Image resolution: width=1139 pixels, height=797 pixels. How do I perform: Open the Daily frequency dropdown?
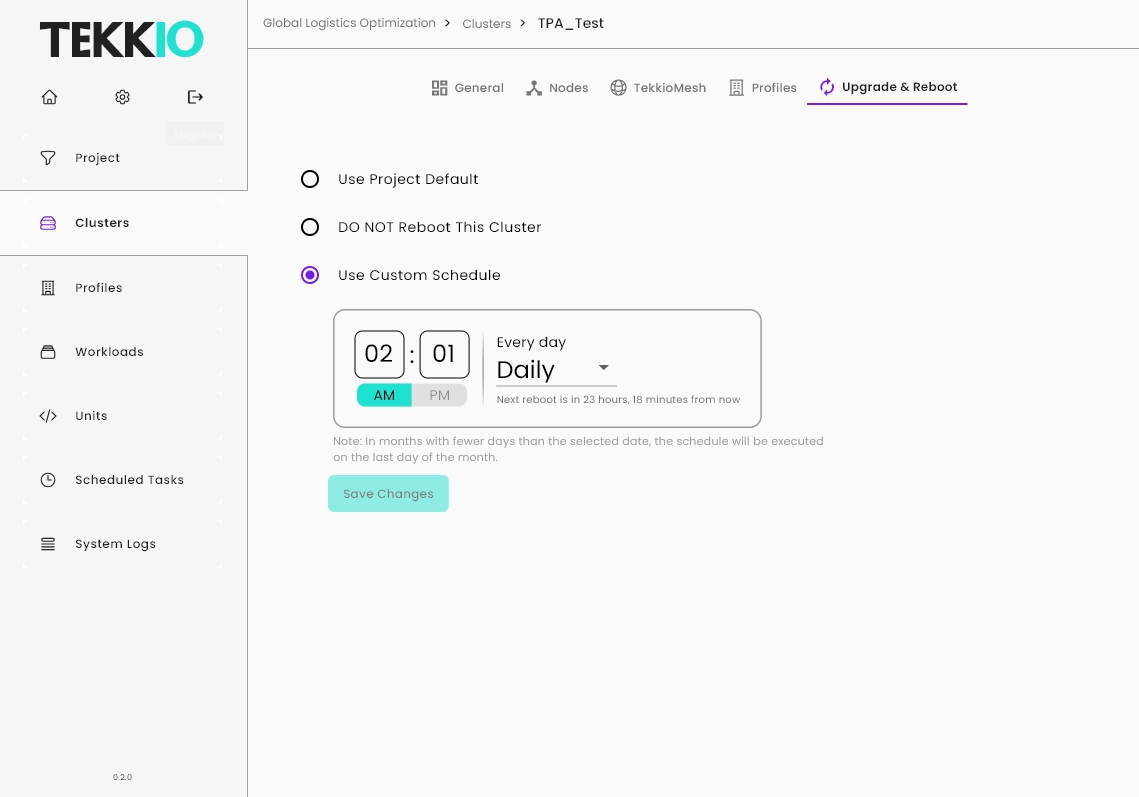coord(556,369)
